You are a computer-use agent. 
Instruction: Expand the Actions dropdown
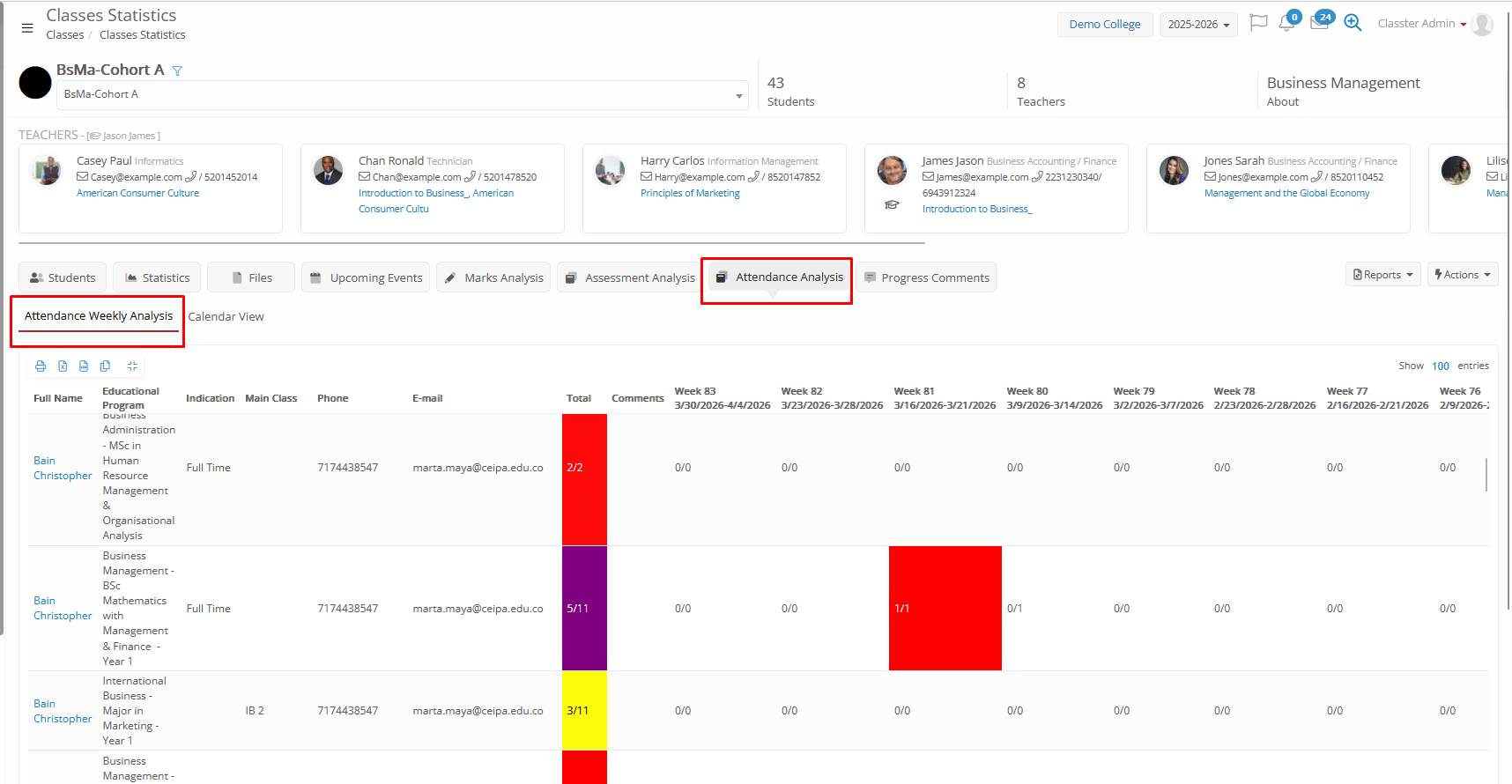pyautogui.click(x=1462, y=275)
